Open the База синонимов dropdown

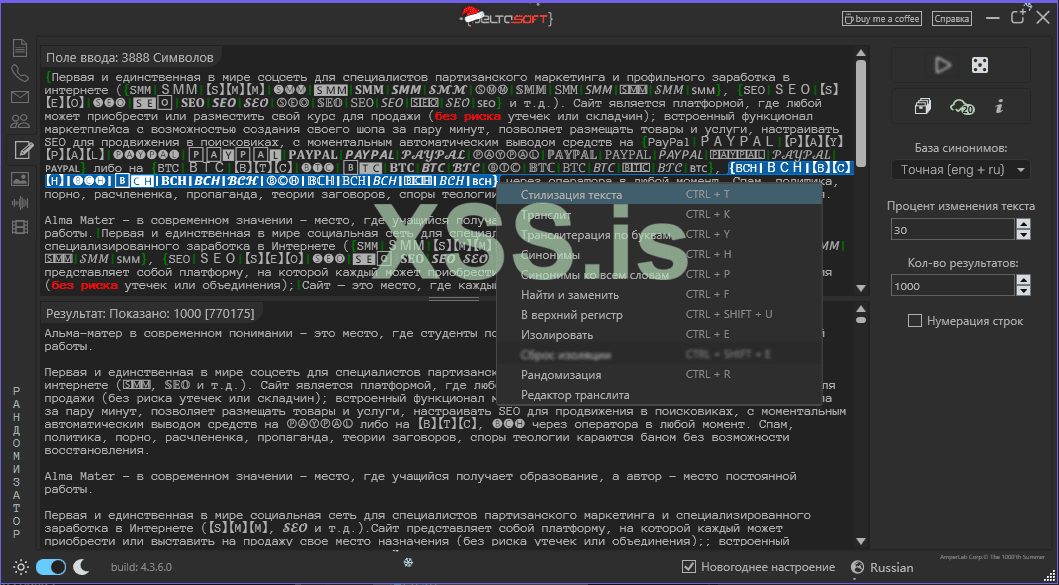tap(960, 168)
